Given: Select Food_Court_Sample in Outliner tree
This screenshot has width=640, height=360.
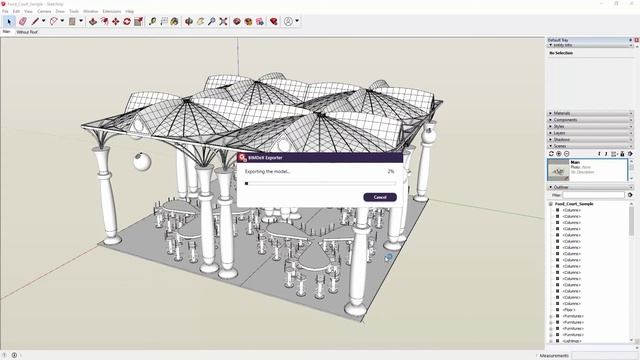Looking at the screenshot, I should point(574,204).
